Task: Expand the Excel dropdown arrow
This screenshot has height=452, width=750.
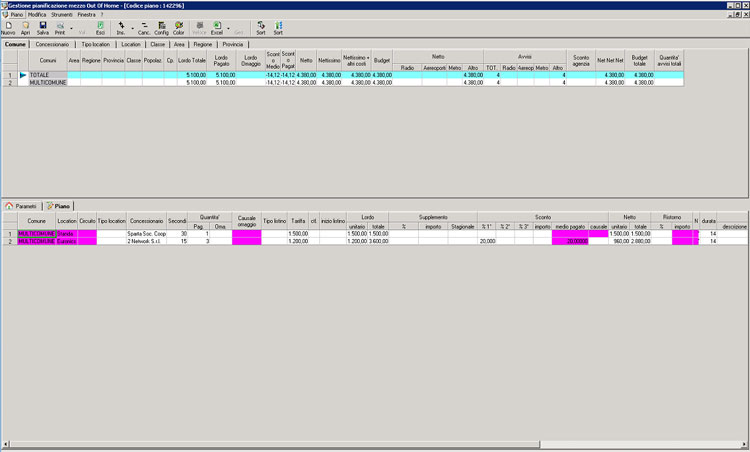Action: (x=228, y=28)
